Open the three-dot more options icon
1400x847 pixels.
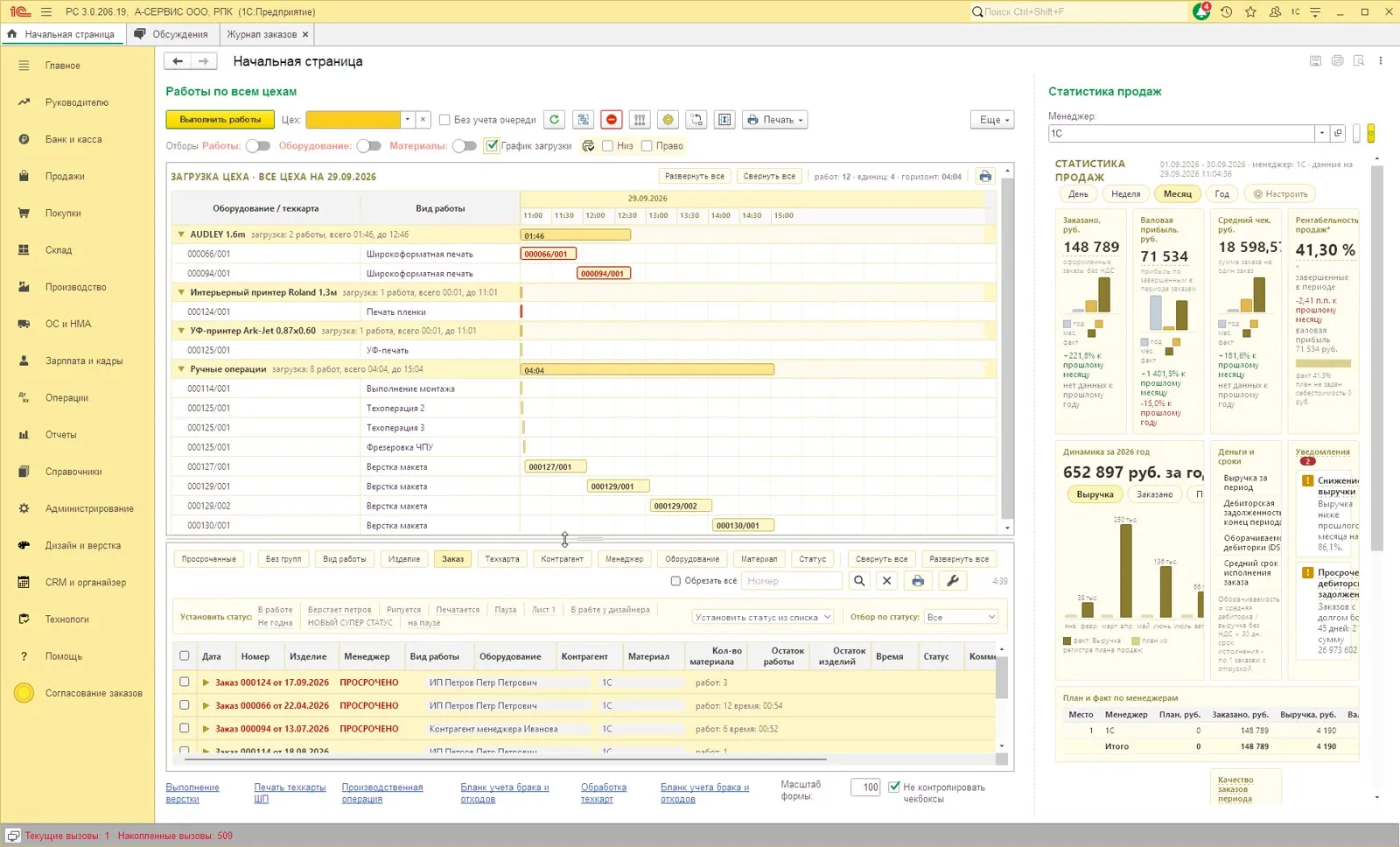point(1381,61)
